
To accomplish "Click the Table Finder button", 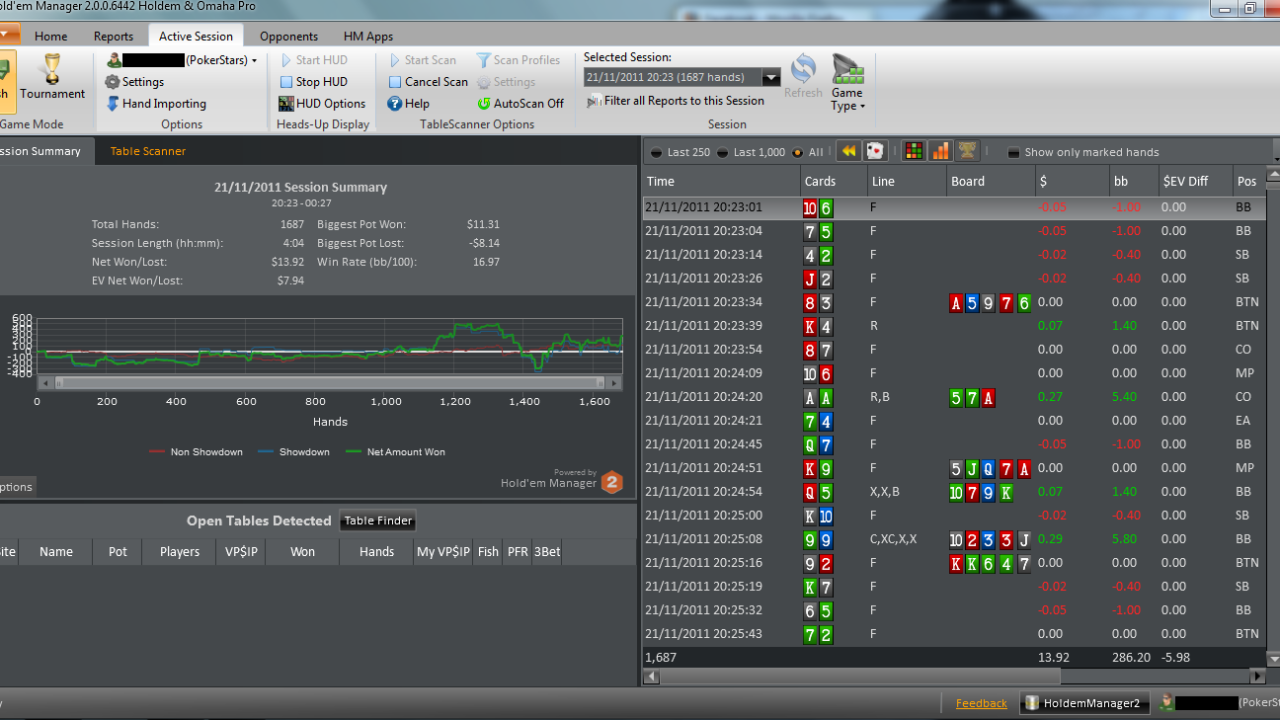I will click(378, 521).
